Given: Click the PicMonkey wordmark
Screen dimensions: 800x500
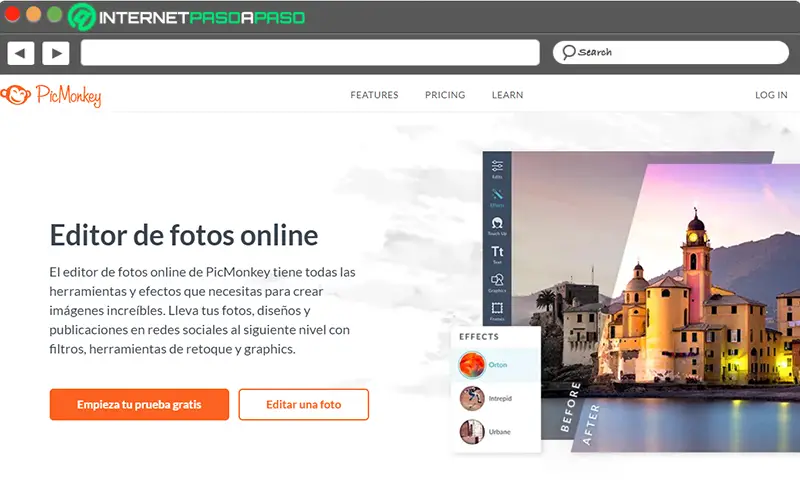Looking at the screenshot, I should (x=68, y=95).
